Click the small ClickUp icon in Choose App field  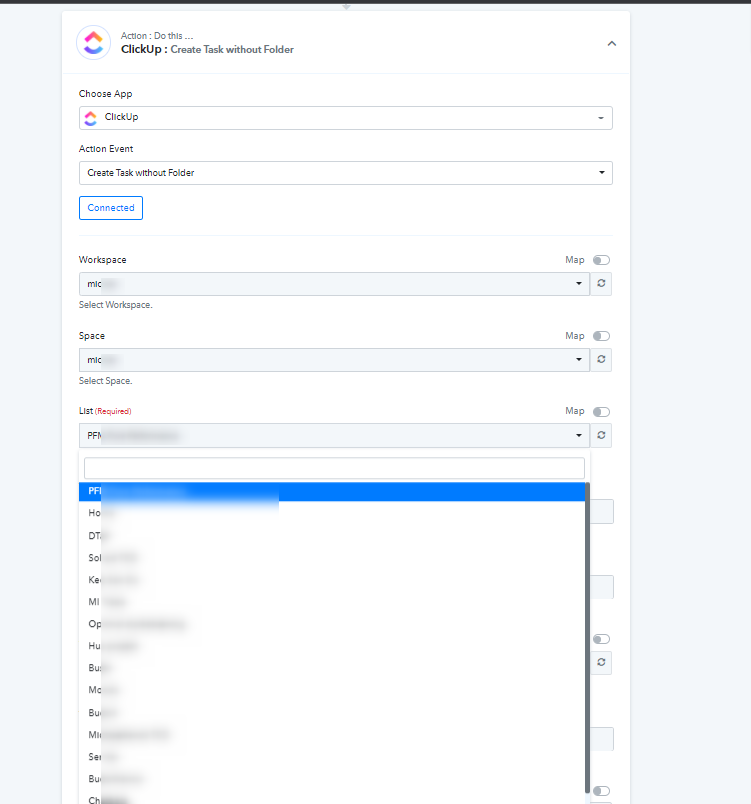91,118
